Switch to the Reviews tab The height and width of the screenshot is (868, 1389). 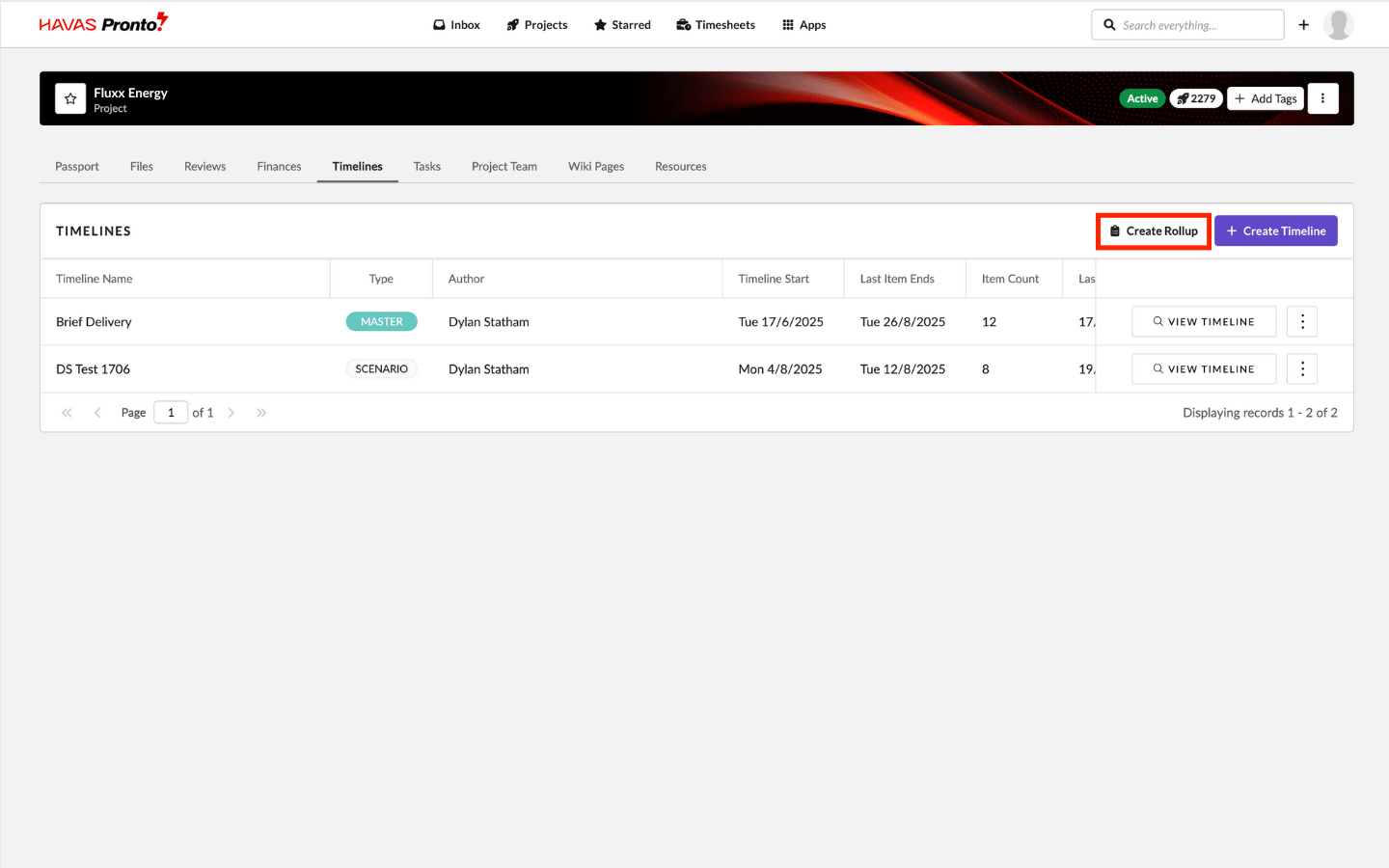[205, 166]
